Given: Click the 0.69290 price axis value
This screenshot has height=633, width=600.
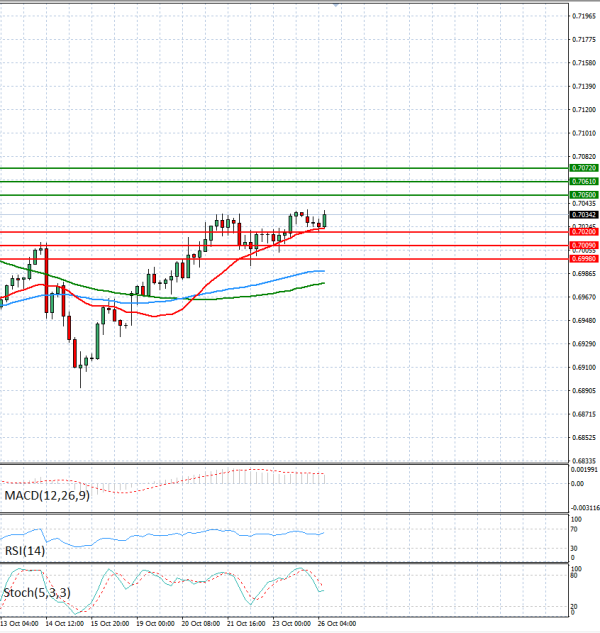Looking at the screenshot, I should point(584,344).
